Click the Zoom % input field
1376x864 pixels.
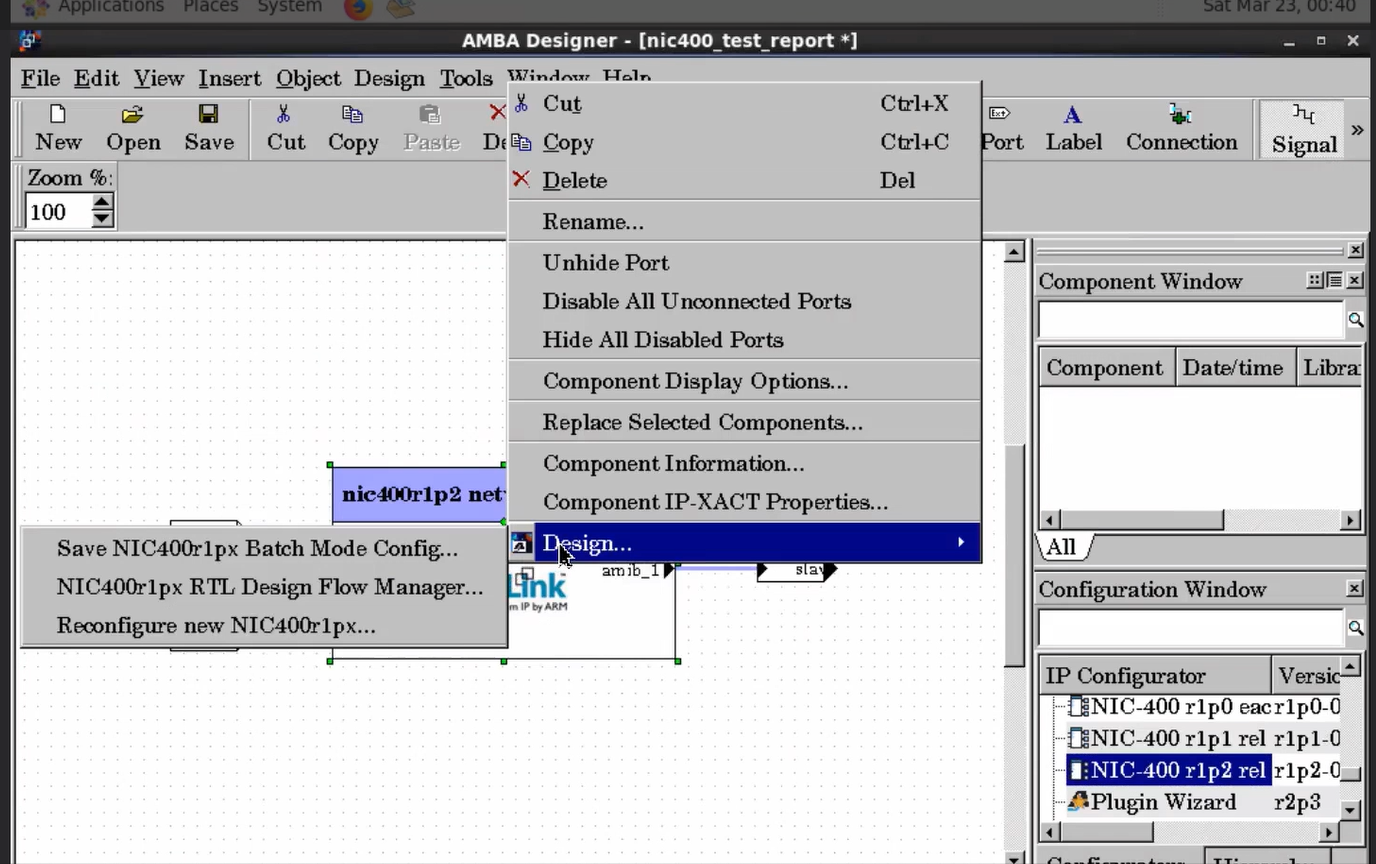(58, 212)
